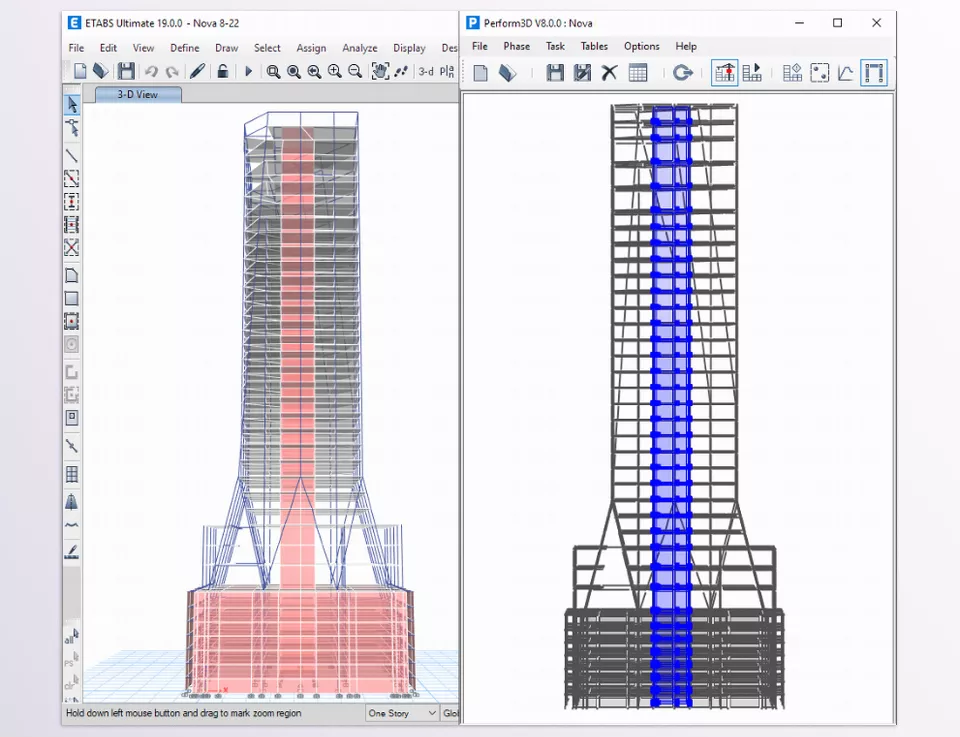
Task: Click the pencil refresh icon in ETABS
Action: [x=197, y=71]
